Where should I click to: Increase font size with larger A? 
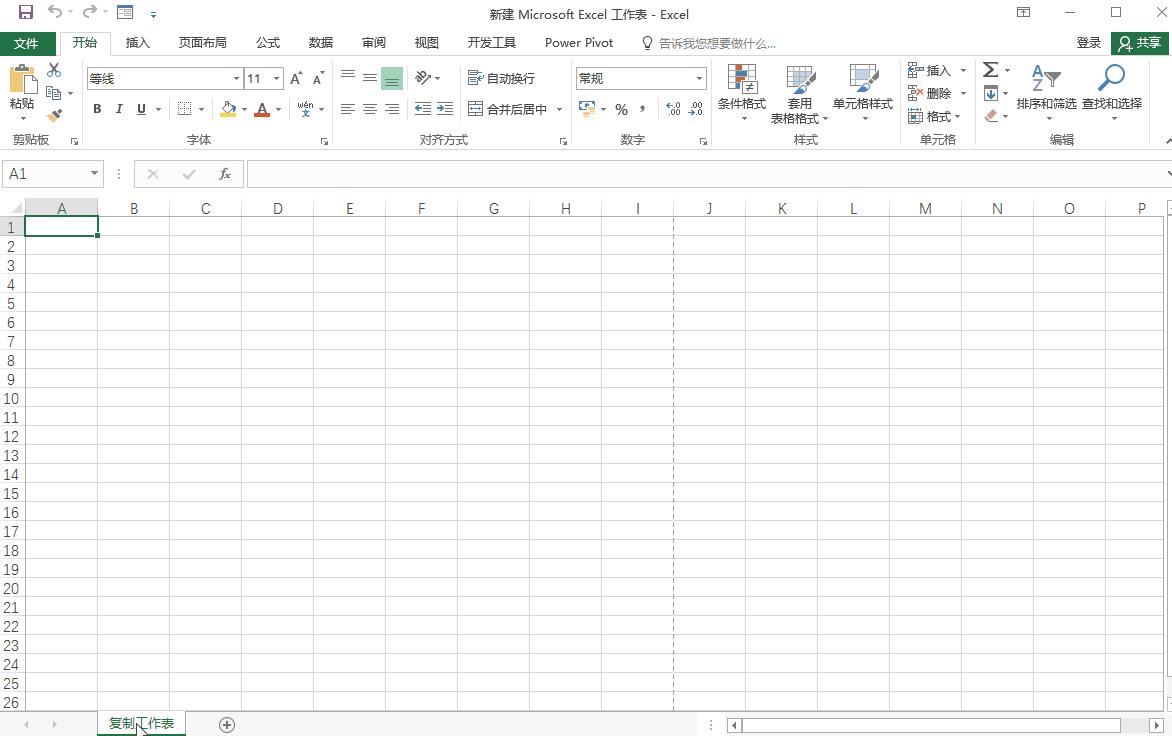point(296,78)
